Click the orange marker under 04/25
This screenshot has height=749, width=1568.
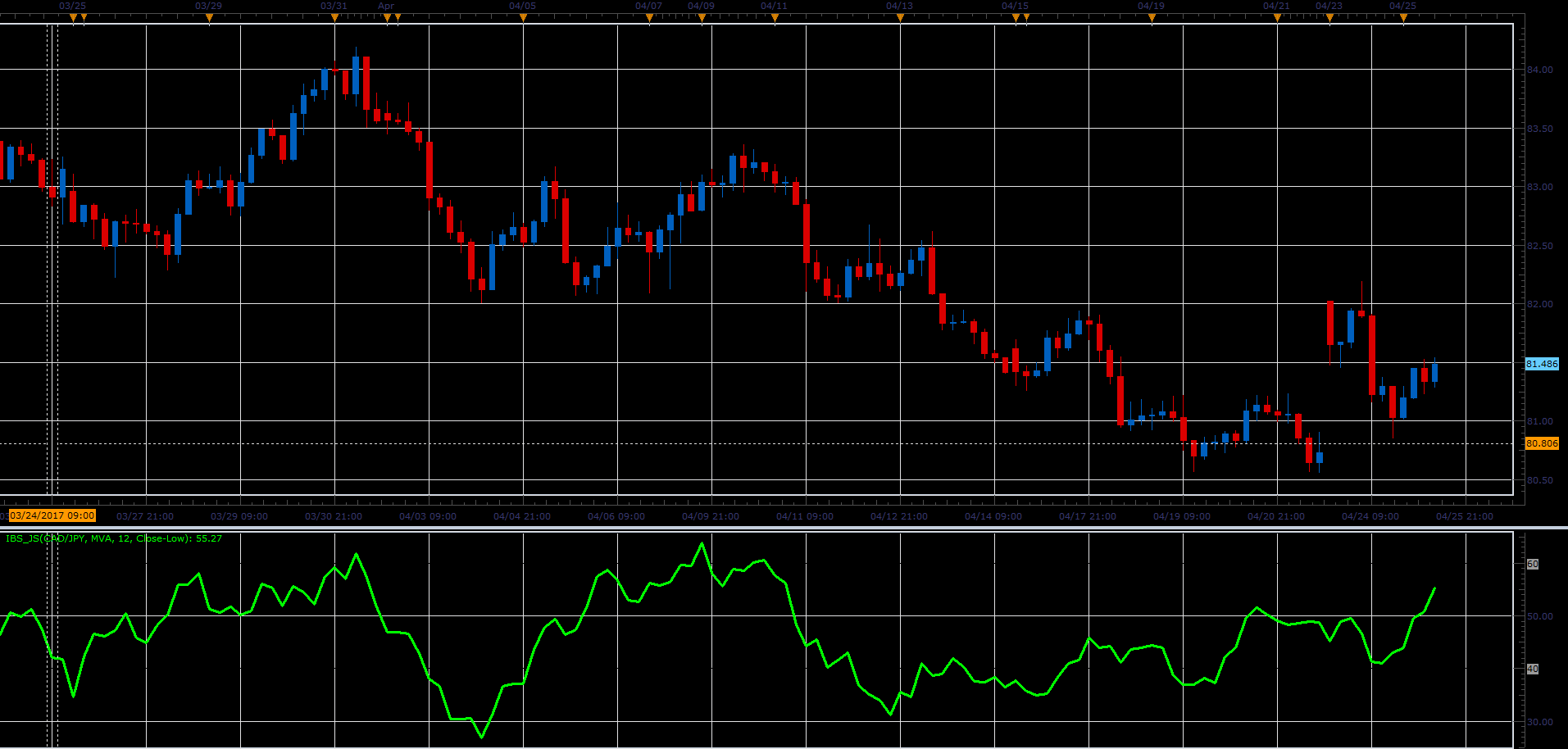pyautogui.click(x=1403, y=18)
